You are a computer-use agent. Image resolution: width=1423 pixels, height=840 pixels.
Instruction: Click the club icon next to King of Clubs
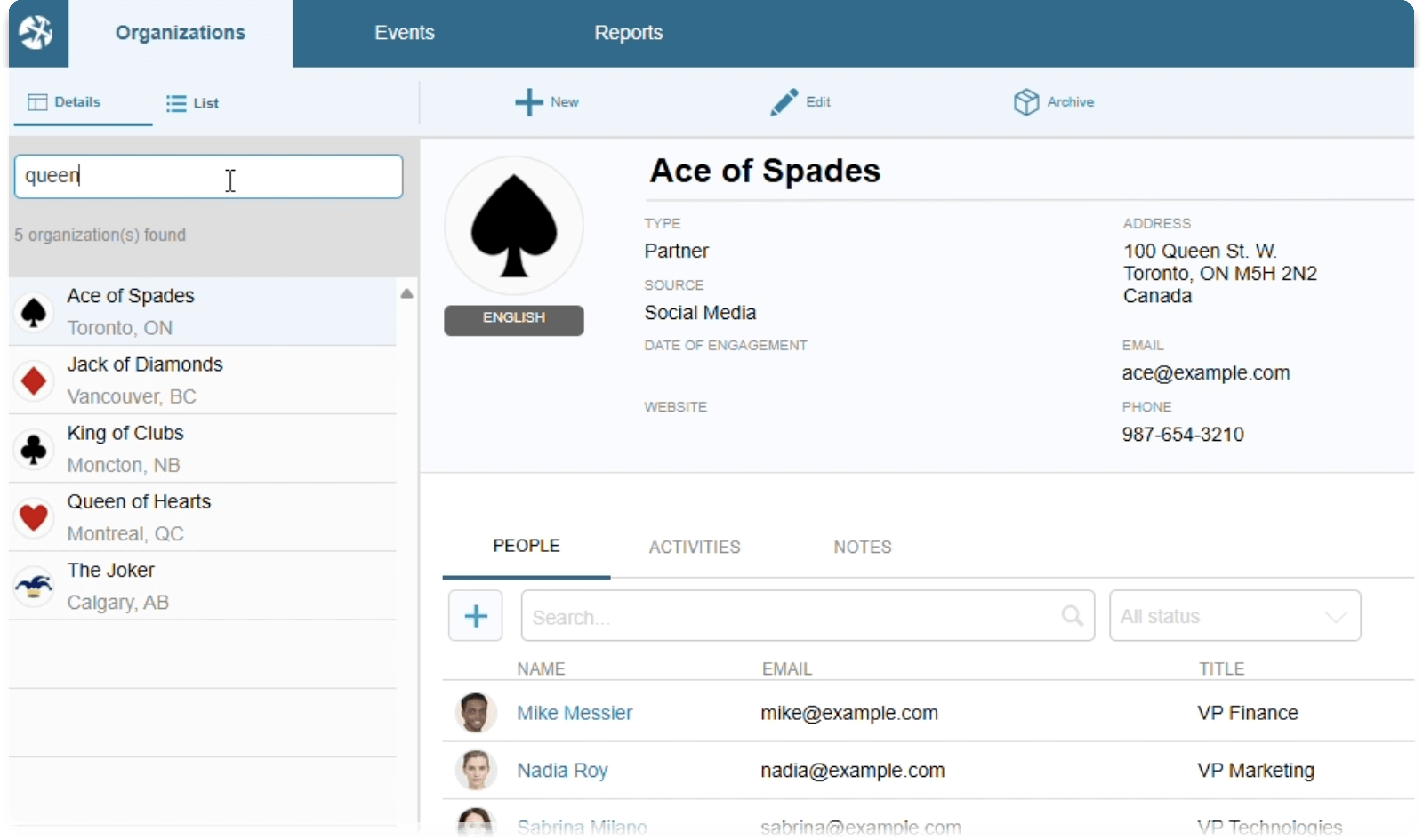34,449
